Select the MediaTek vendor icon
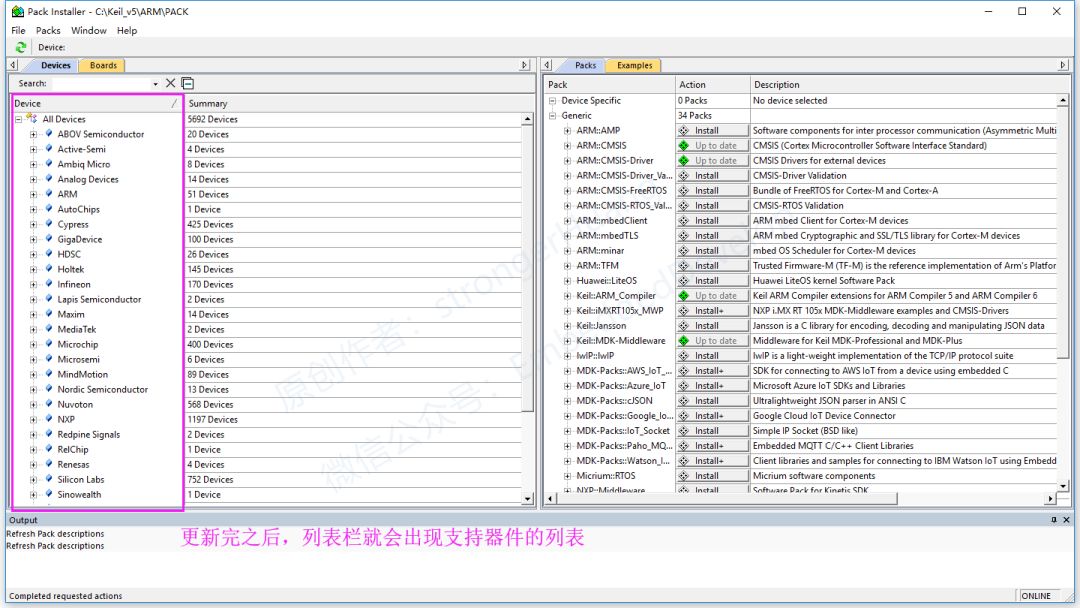Image resolution: width=1080 pixels, height=608 pixels. pos(49,329)
